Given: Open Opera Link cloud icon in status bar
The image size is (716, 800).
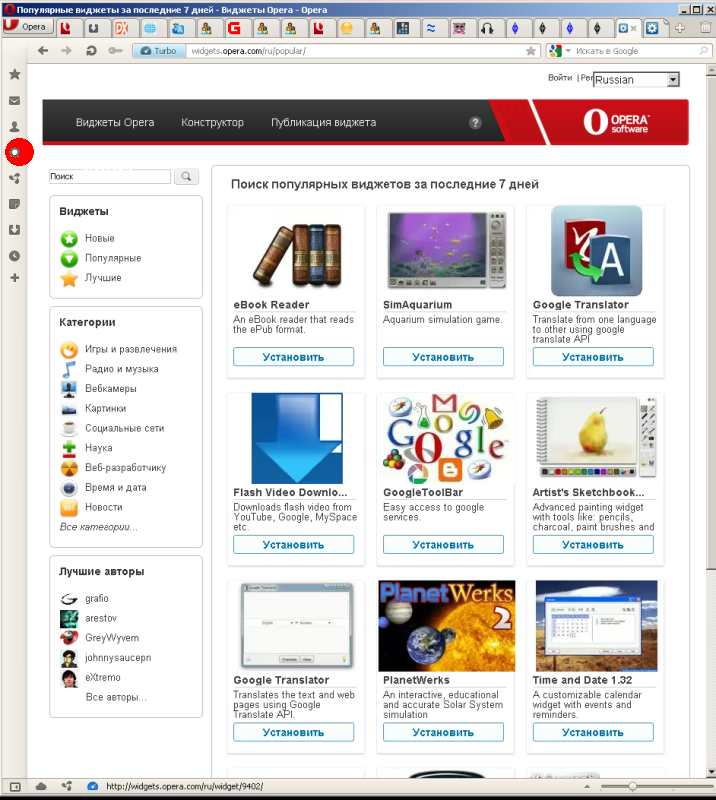Looking at the screenshot, I should (41, 786).
